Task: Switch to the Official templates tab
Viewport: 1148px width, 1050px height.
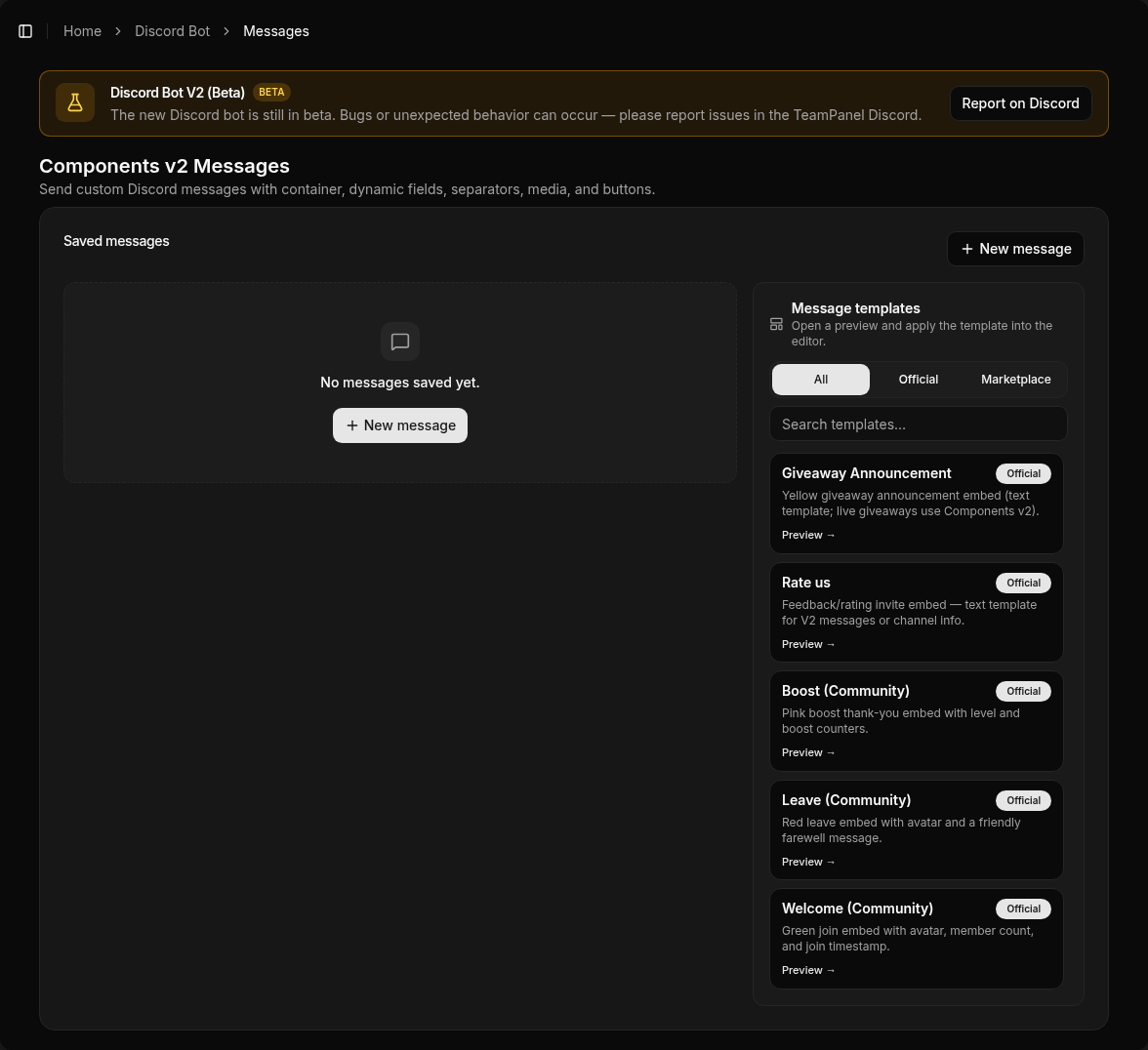Action: pyautogui.click(x=918, y=379)
